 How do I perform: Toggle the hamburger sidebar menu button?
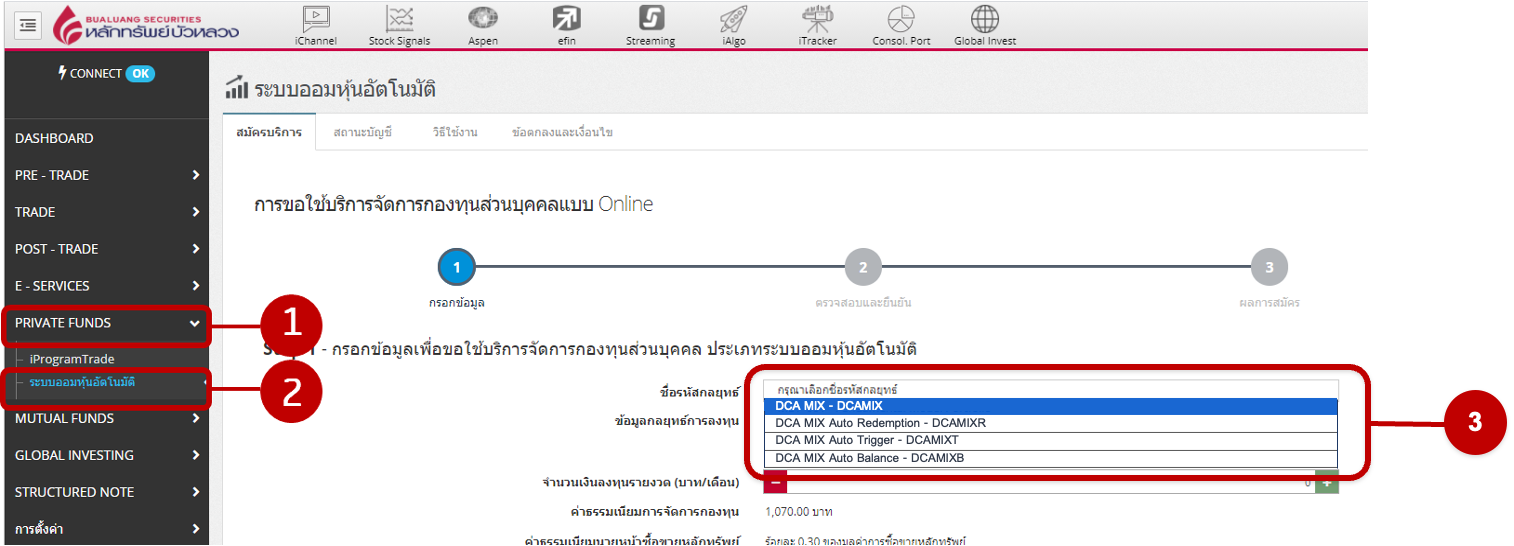(x=28, y=24)
